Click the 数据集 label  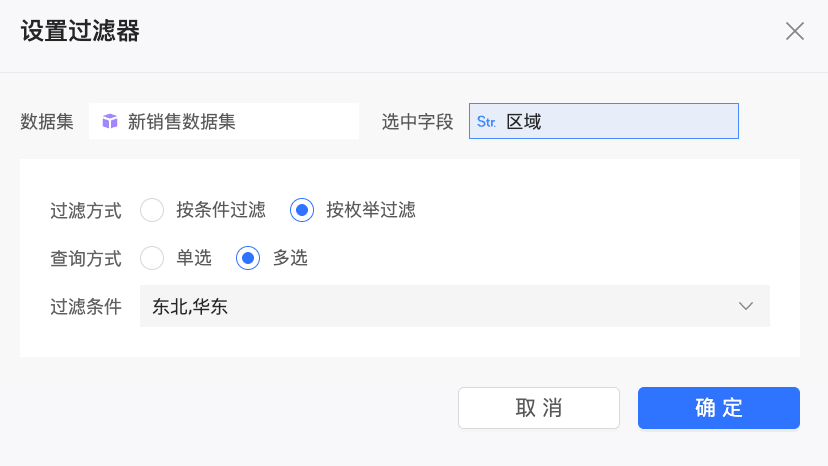47,122
